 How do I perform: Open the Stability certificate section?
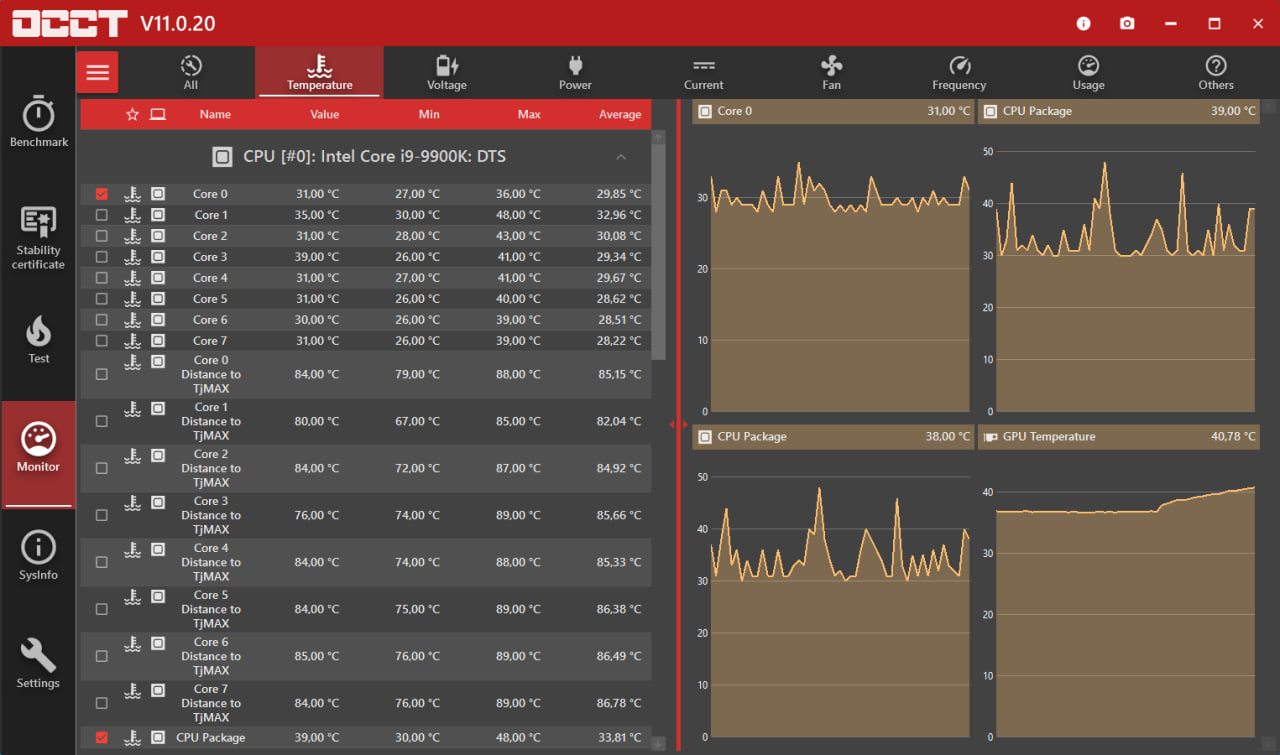(x=39, y=238)
